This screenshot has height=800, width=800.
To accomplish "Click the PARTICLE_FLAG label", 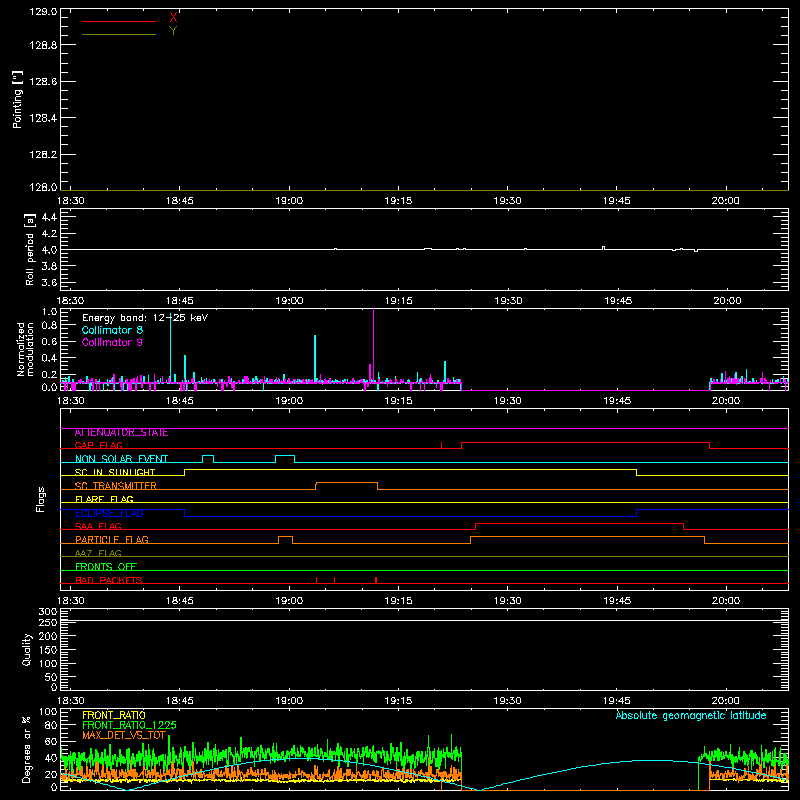I will pos(112,540).
